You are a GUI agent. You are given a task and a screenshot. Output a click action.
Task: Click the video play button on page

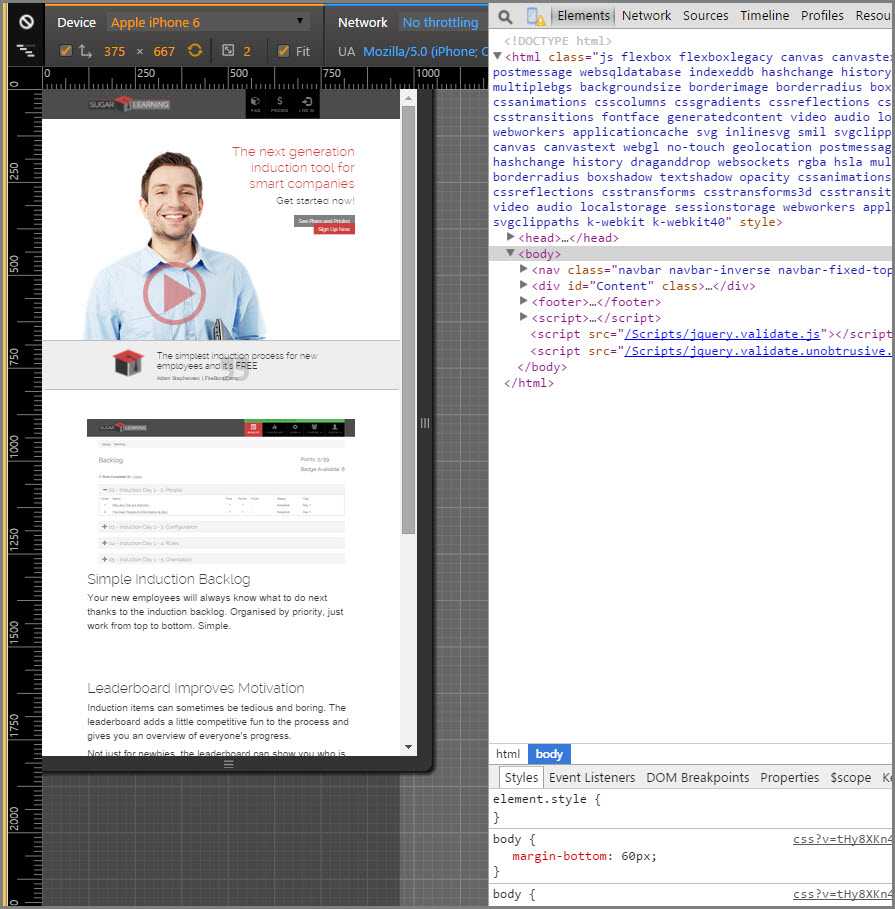pos(174,293)
